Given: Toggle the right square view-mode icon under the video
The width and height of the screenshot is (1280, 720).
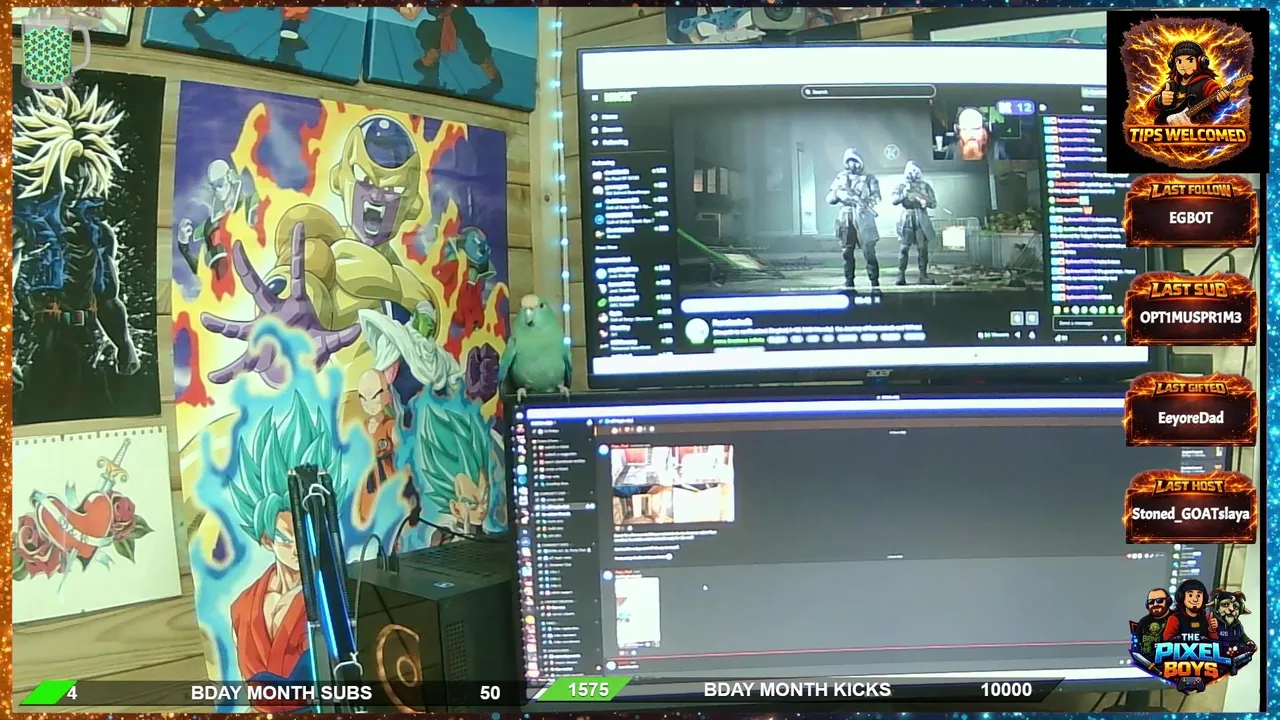Looking at the screenshot, I should [x=1032, y=318].
